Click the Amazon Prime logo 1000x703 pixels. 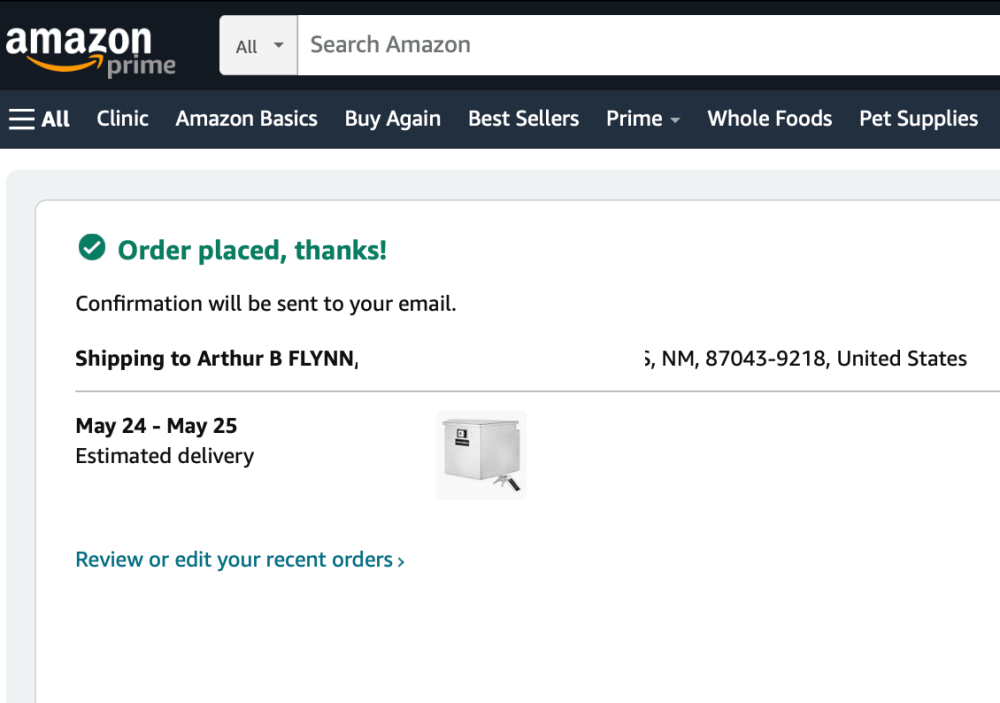pos(90,49)
